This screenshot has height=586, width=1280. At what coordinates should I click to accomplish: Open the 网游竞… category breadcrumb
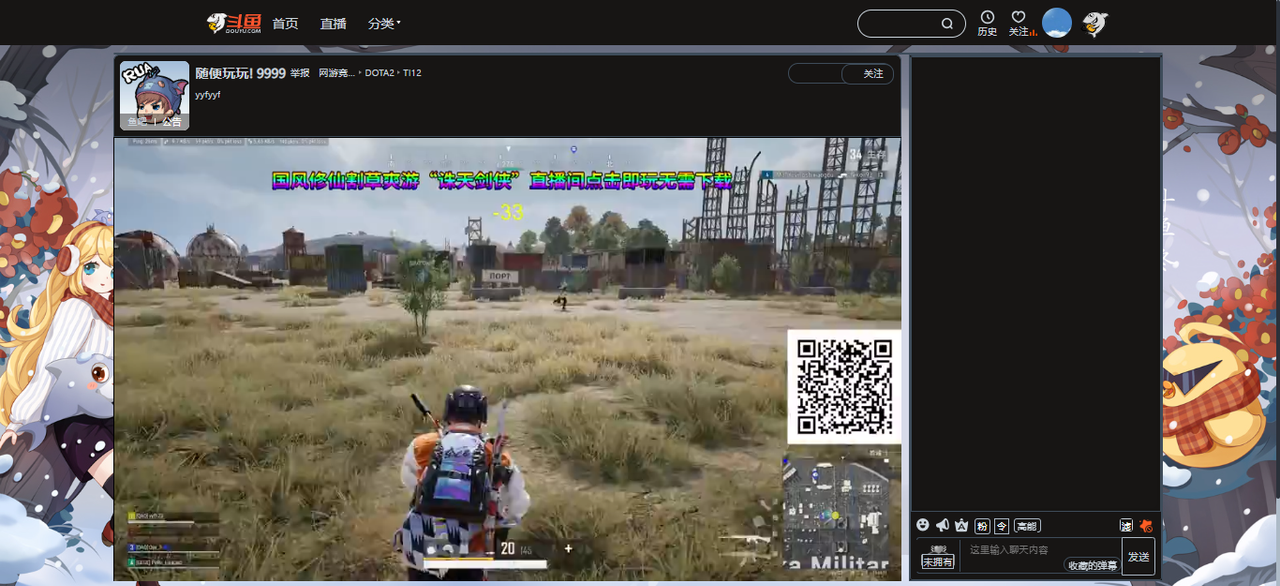(x=337, y=73)
